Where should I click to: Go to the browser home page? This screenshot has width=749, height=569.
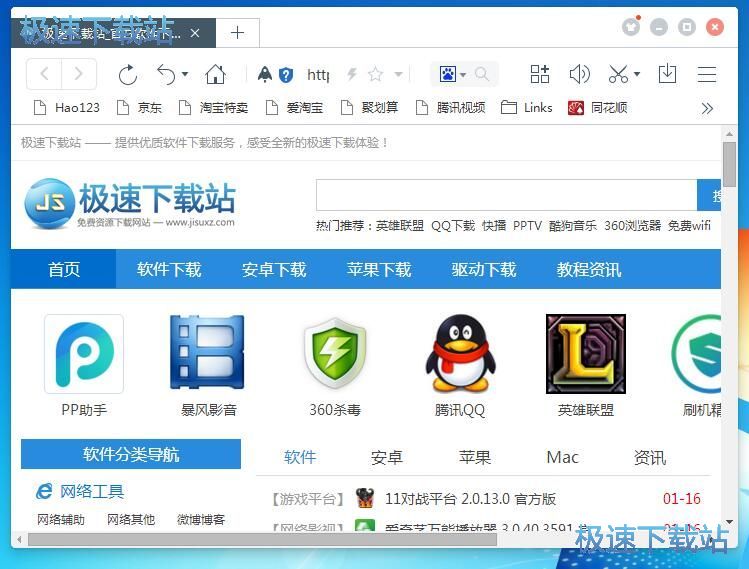[x=215, y=75]
